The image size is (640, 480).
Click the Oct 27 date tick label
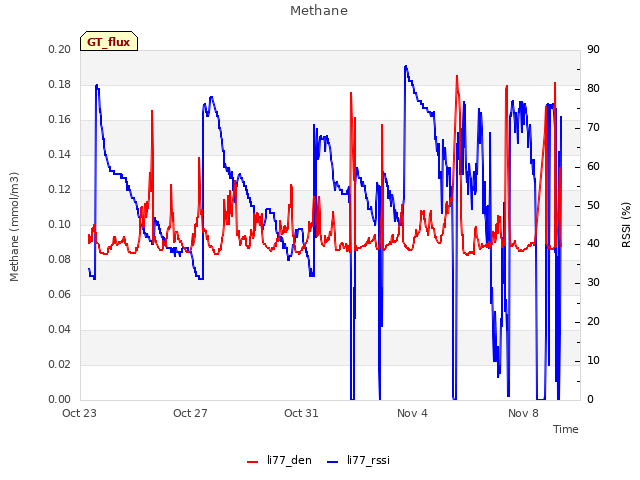190,413
